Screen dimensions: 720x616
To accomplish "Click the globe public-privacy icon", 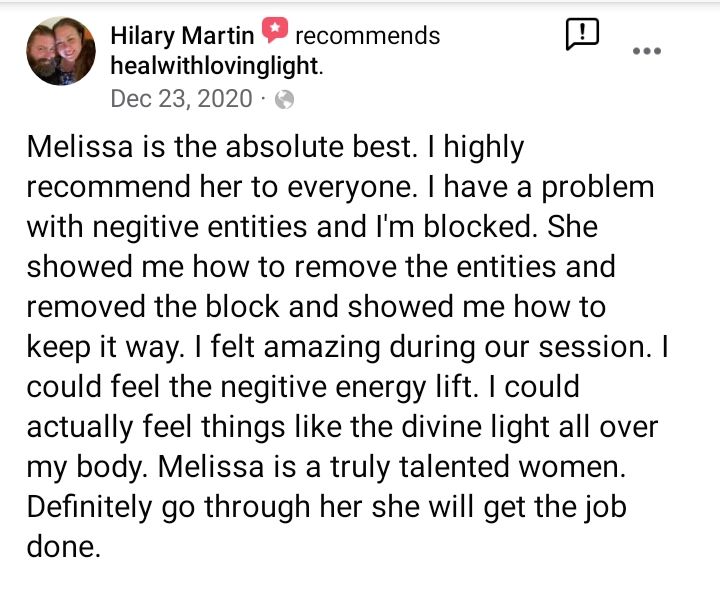I will pos(285,99).
